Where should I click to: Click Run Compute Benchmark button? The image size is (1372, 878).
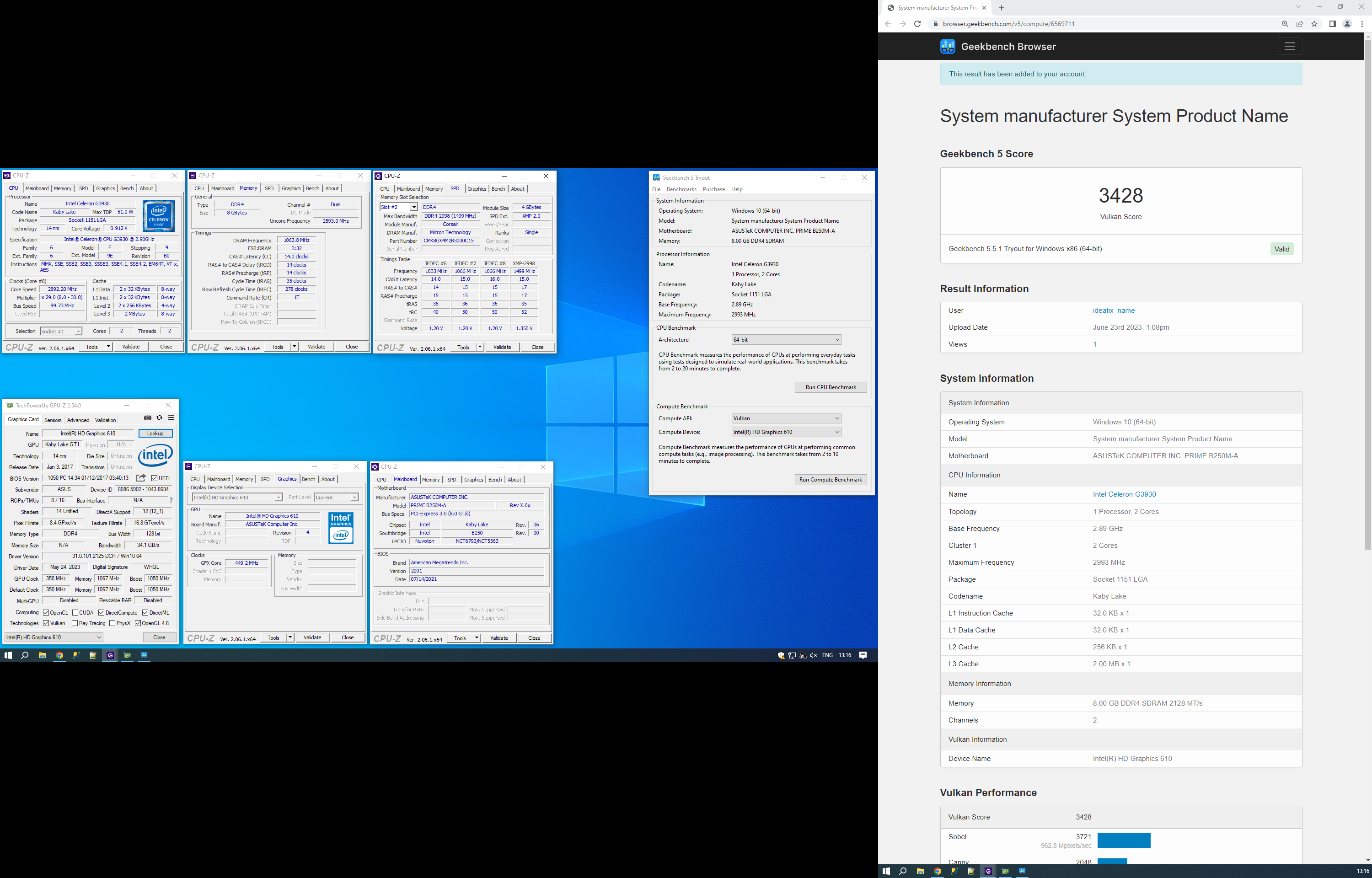[831, 480]
